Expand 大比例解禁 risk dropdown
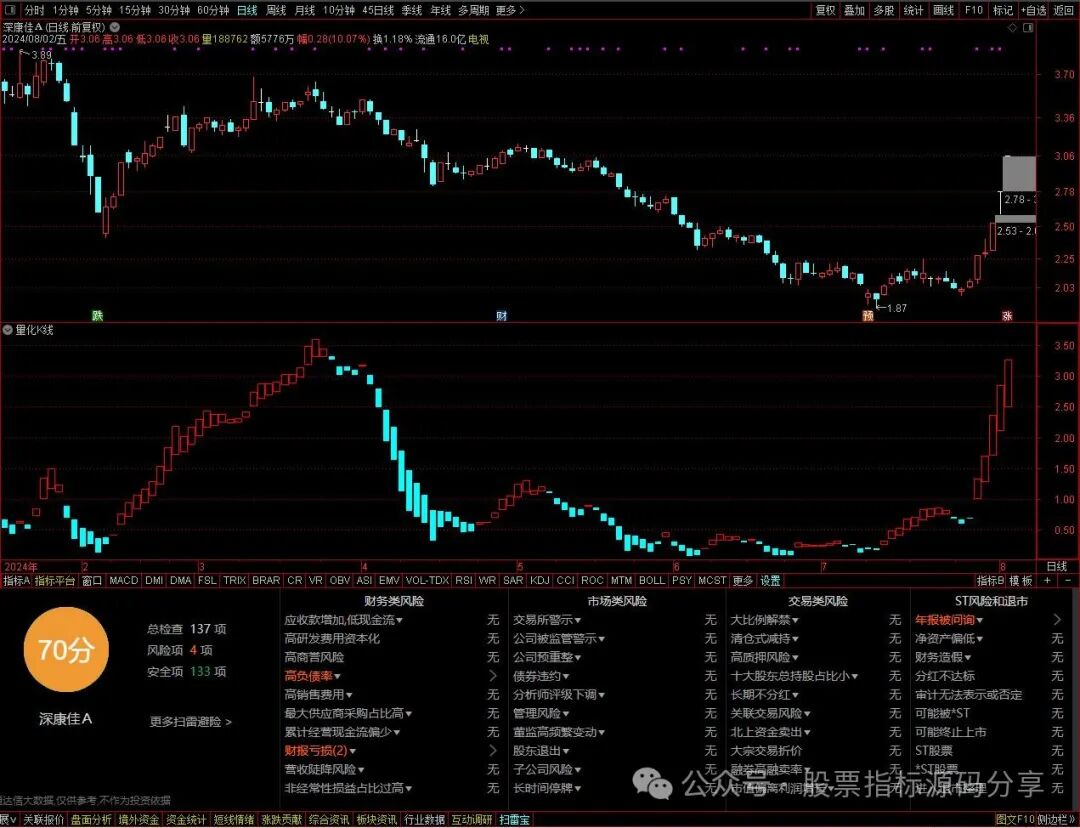Screen dimensions: 1080x828 coord(765,620)
